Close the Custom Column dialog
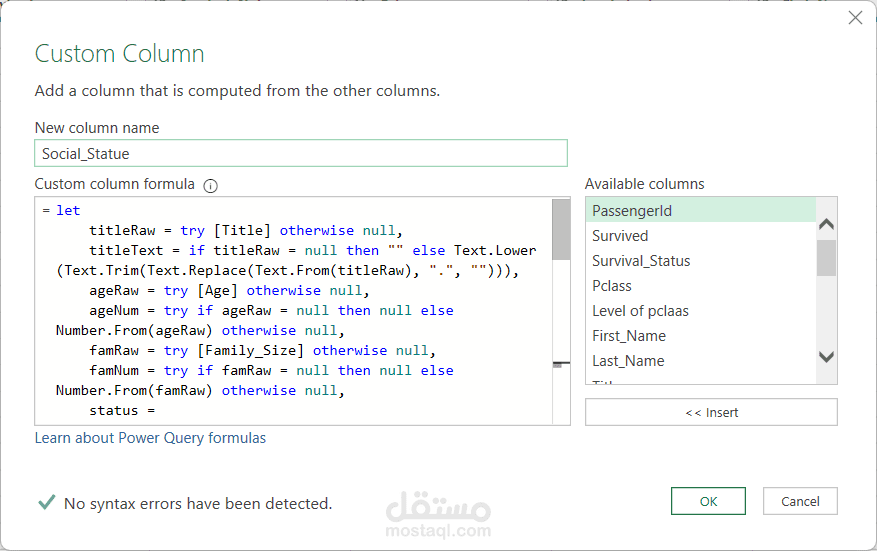 coord(855,18)
